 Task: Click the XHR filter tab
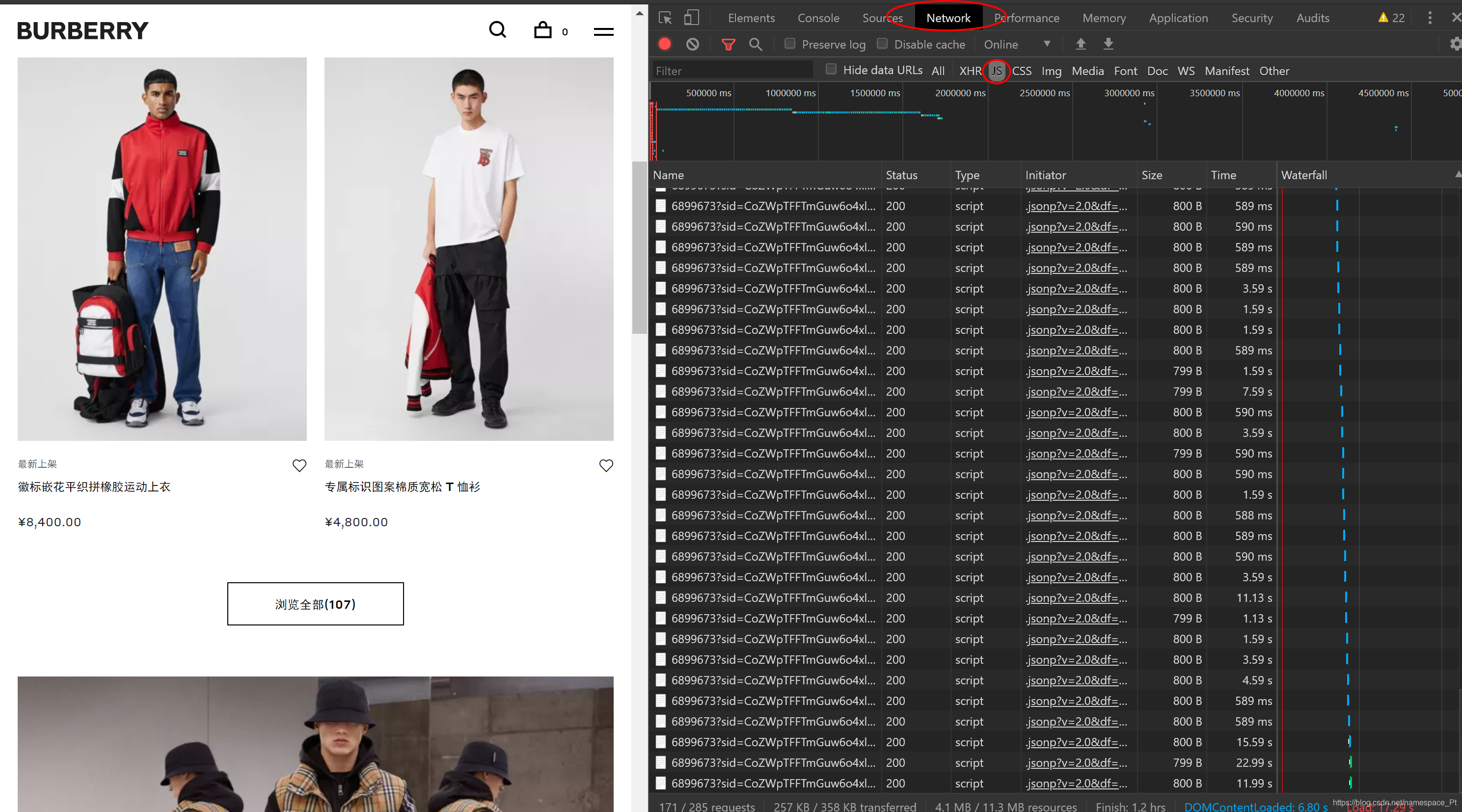point(969,70)
